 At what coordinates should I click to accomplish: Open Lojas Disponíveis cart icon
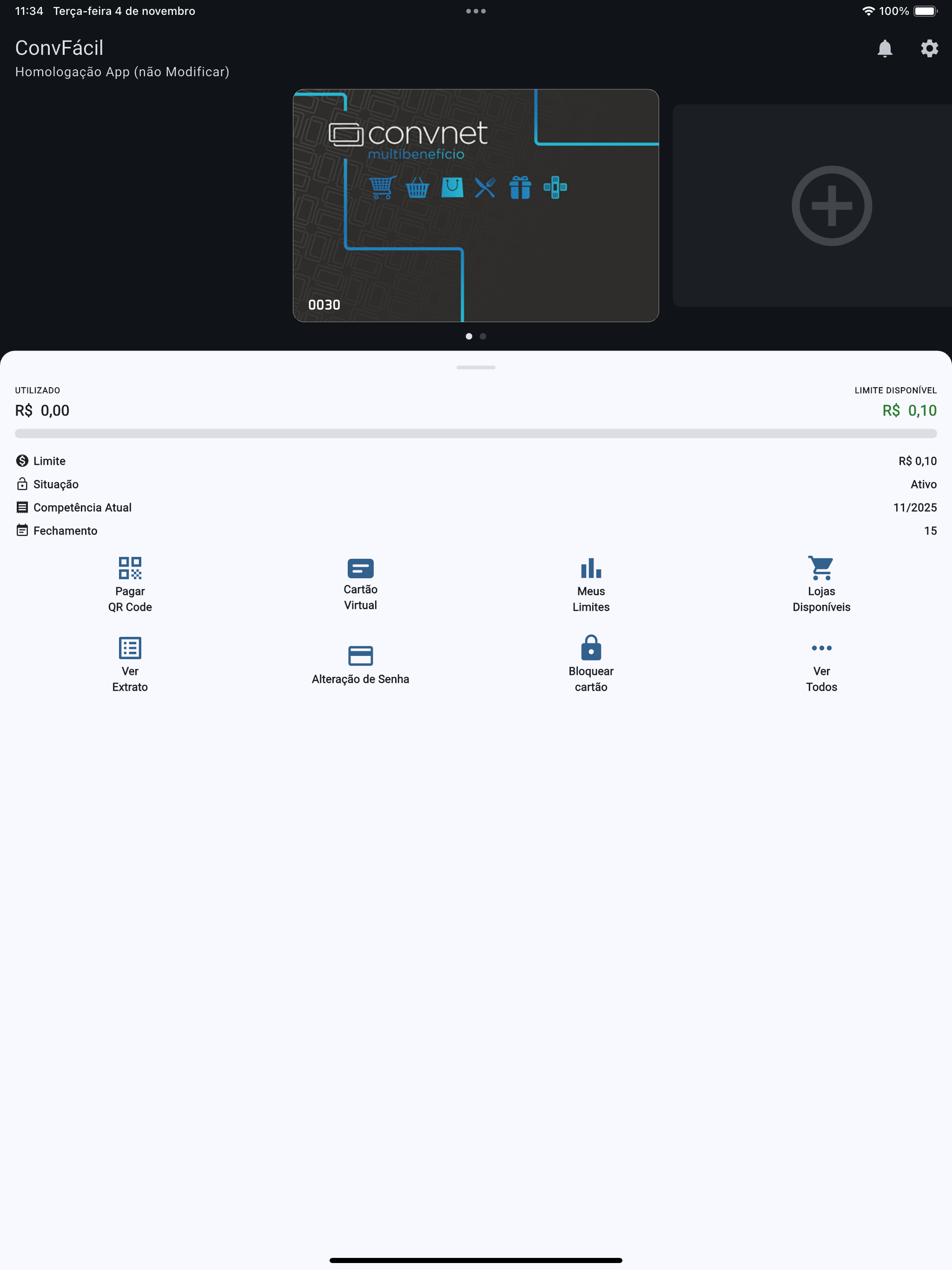(x=821, y=568)
